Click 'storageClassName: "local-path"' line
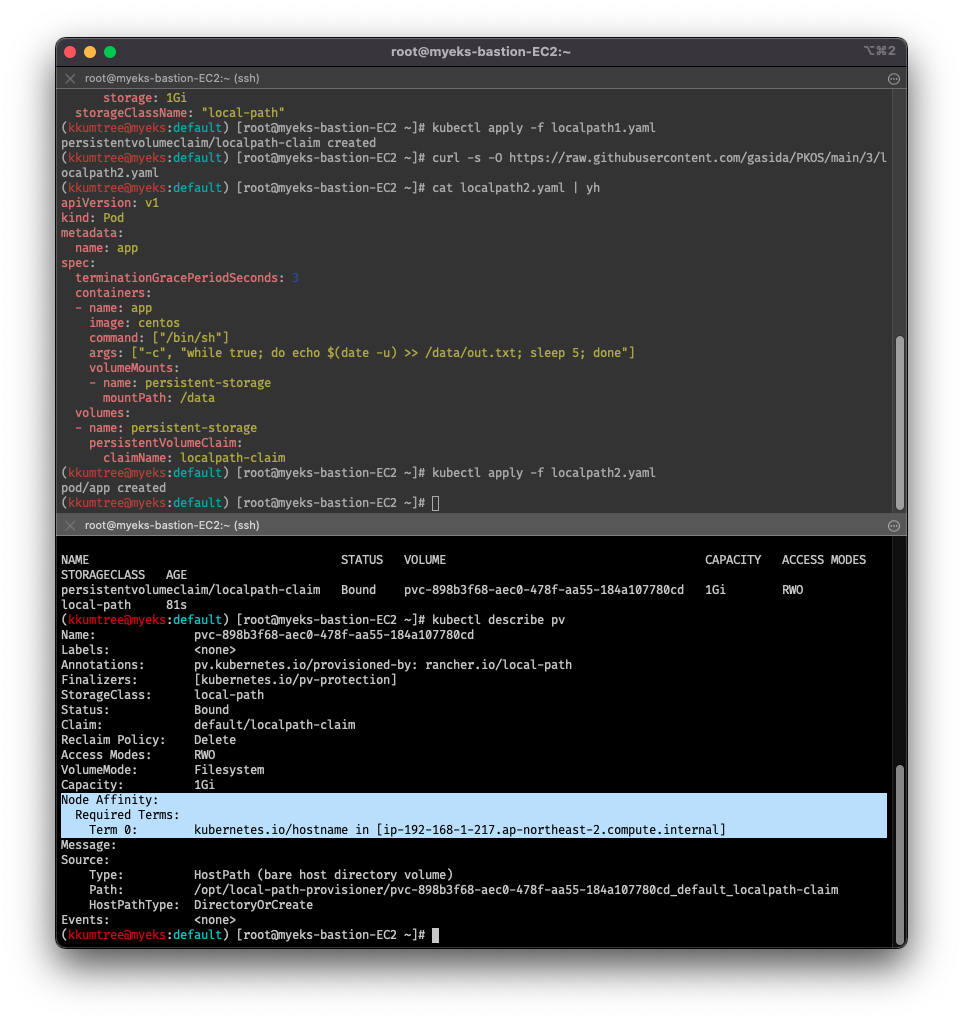The width and height of the screenshot is (963, 1022). (180, 113)
